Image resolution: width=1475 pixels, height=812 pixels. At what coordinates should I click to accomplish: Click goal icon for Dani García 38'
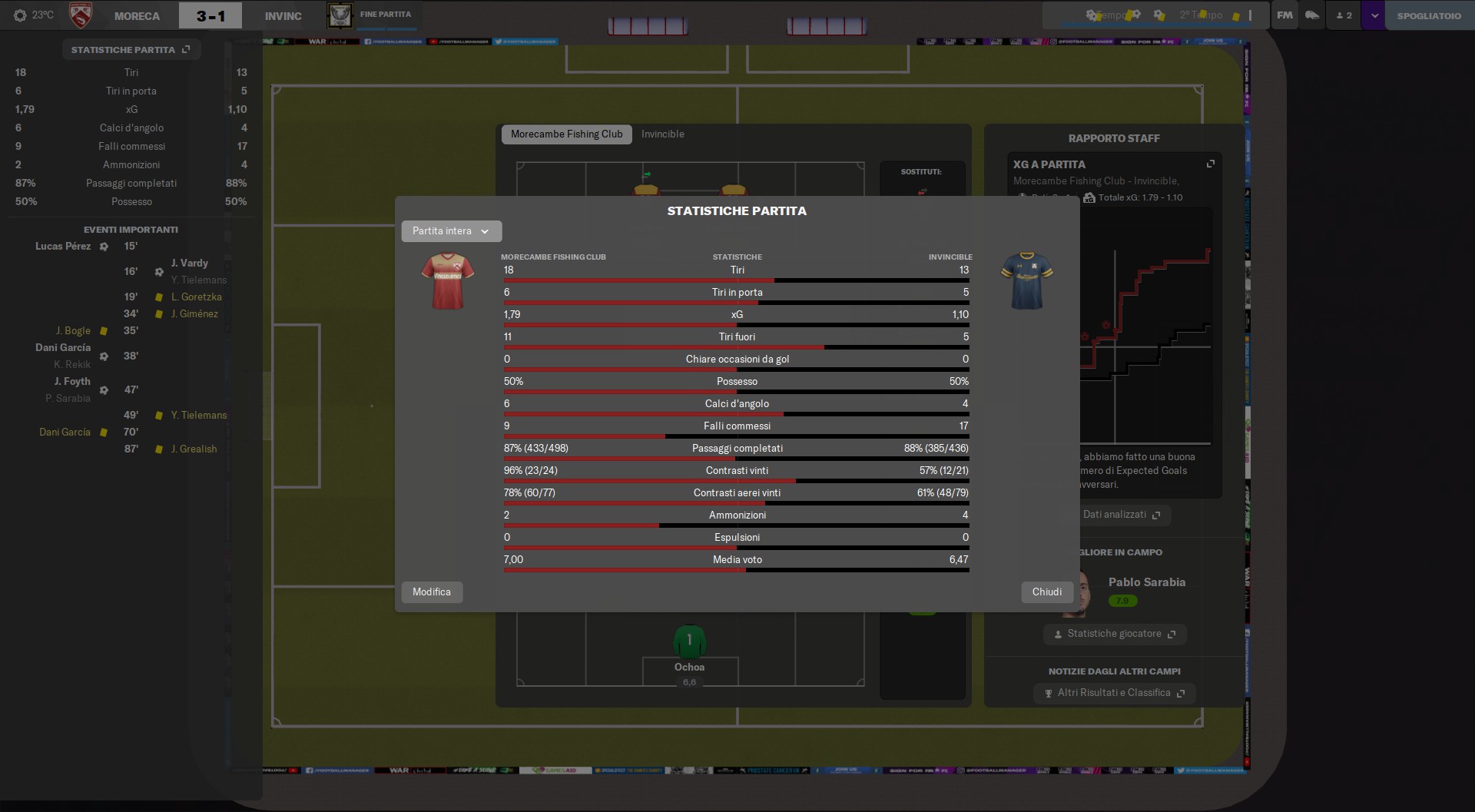point(104,356)
